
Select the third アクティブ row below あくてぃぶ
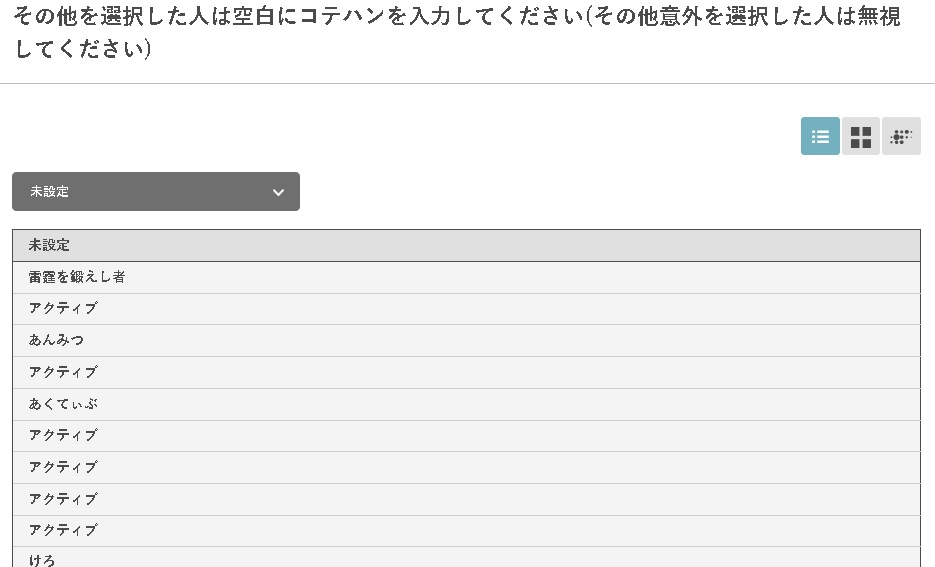coord(466,500)
